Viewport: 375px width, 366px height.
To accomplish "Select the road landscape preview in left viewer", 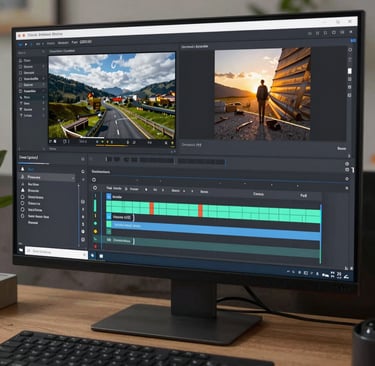I will (112, 96).
